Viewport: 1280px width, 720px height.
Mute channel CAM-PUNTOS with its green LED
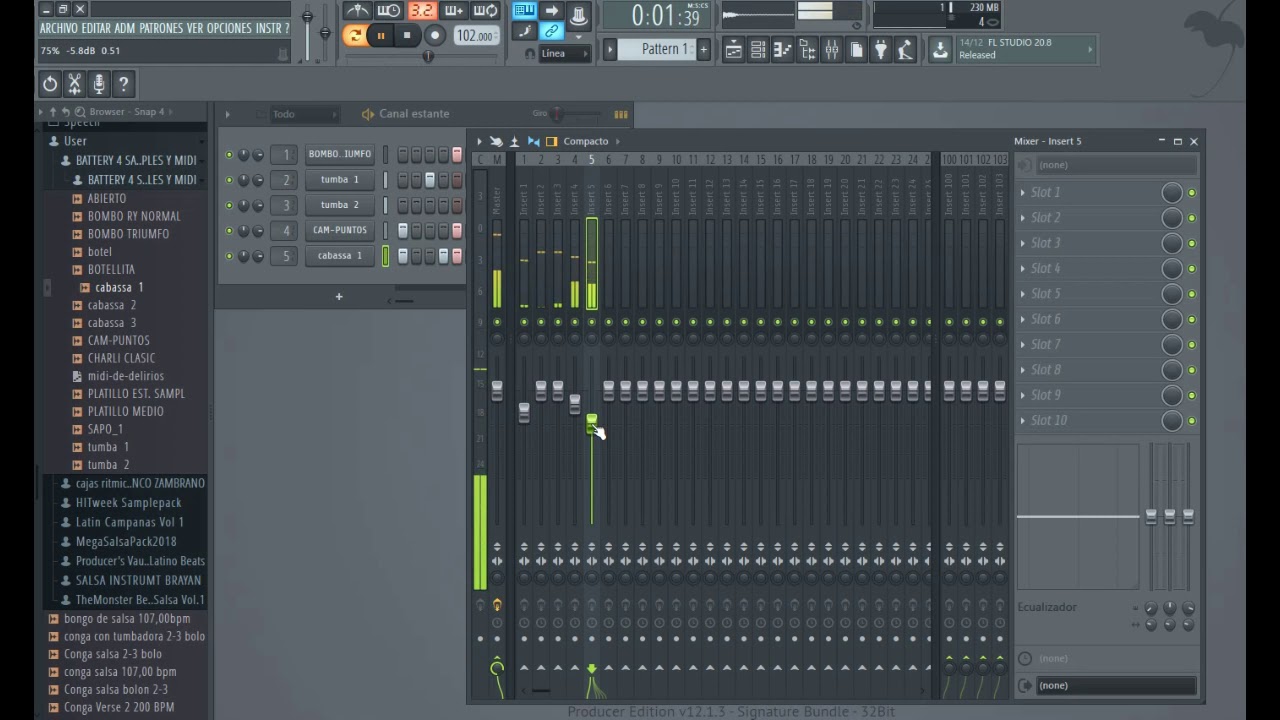click(x=229, y=231)
